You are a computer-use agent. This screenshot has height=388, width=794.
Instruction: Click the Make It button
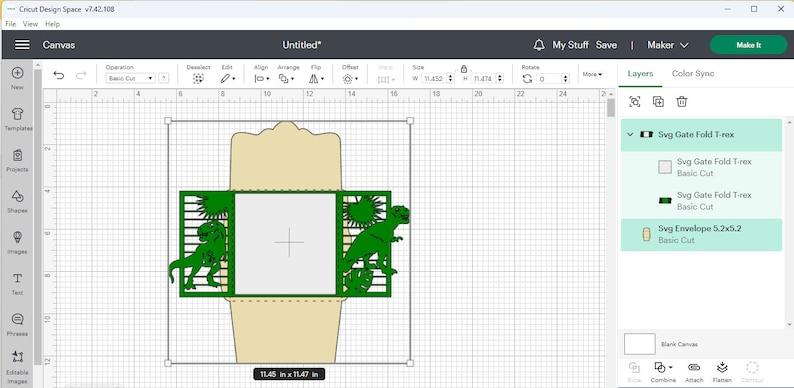pos(748,45)
